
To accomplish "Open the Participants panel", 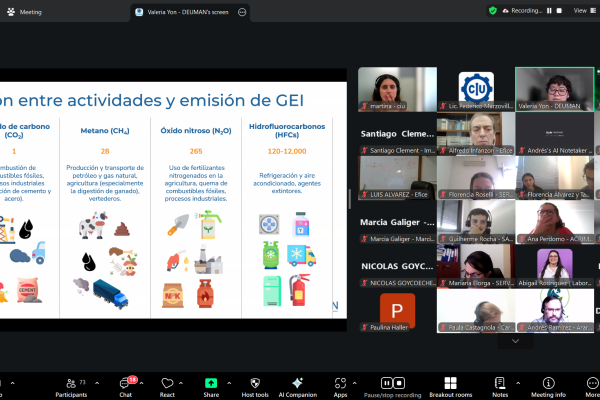I will [x=71, y=388].
